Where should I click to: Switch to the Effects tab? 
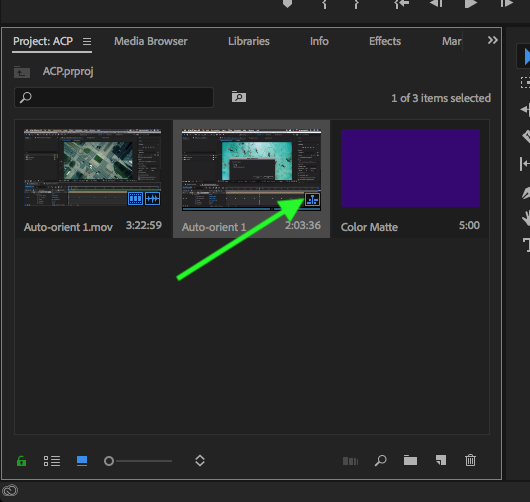(385, 41)
